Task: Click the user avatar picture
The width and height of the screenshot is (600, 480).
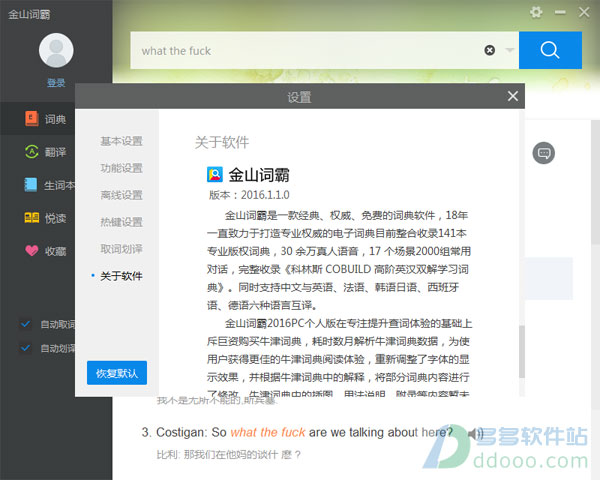Action: pyautogui.click(x=56, y=50)
